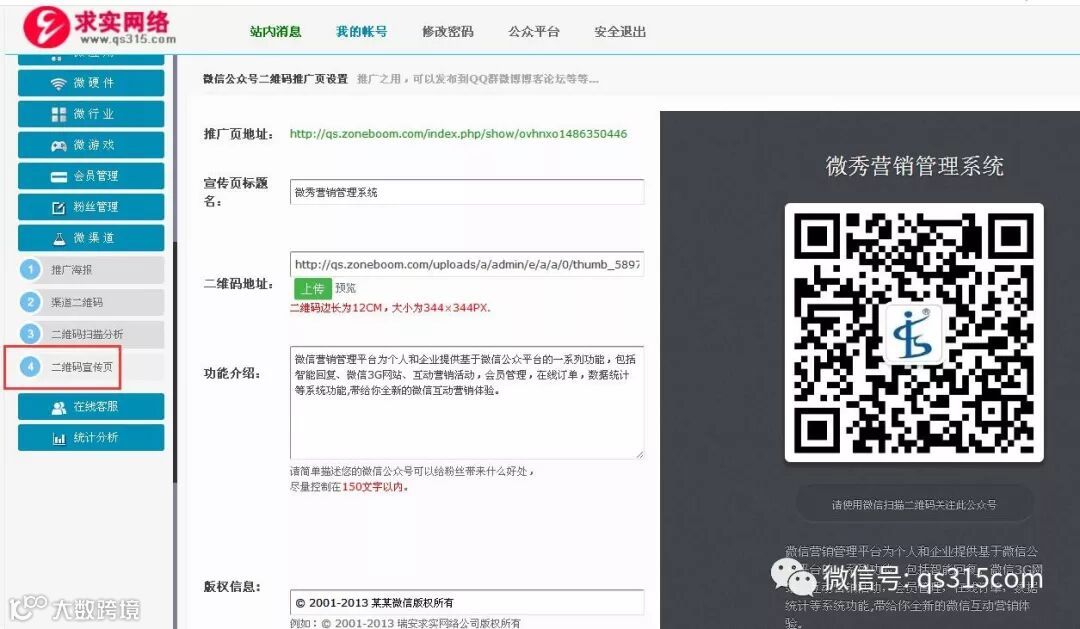Open 公众平台 in the top nav
Image resolution: width=1080 pixels, height=629 pixels.
point(534,31)
